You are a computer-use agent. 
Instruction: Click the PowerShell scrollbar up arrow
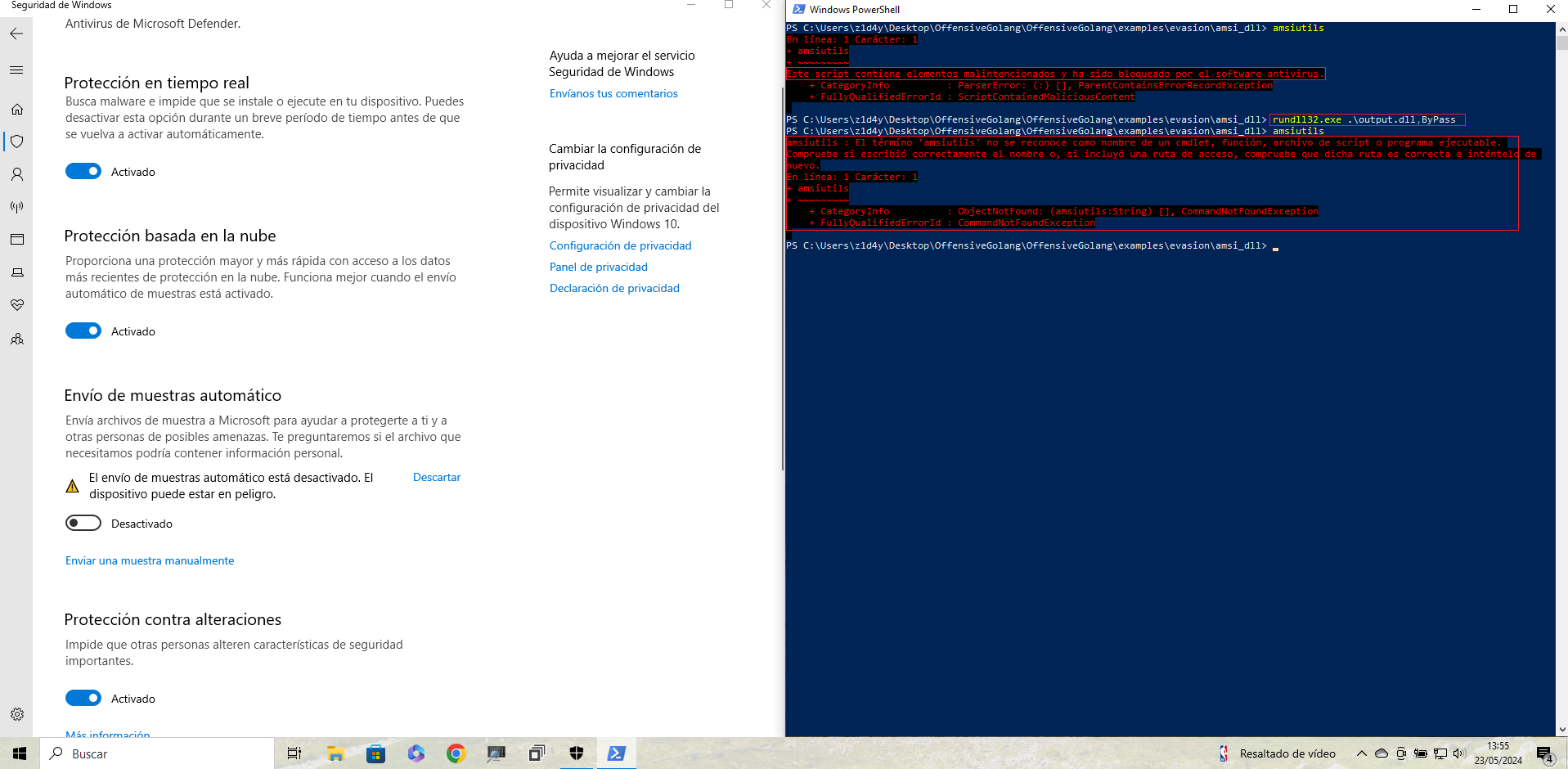[1561, 29]
